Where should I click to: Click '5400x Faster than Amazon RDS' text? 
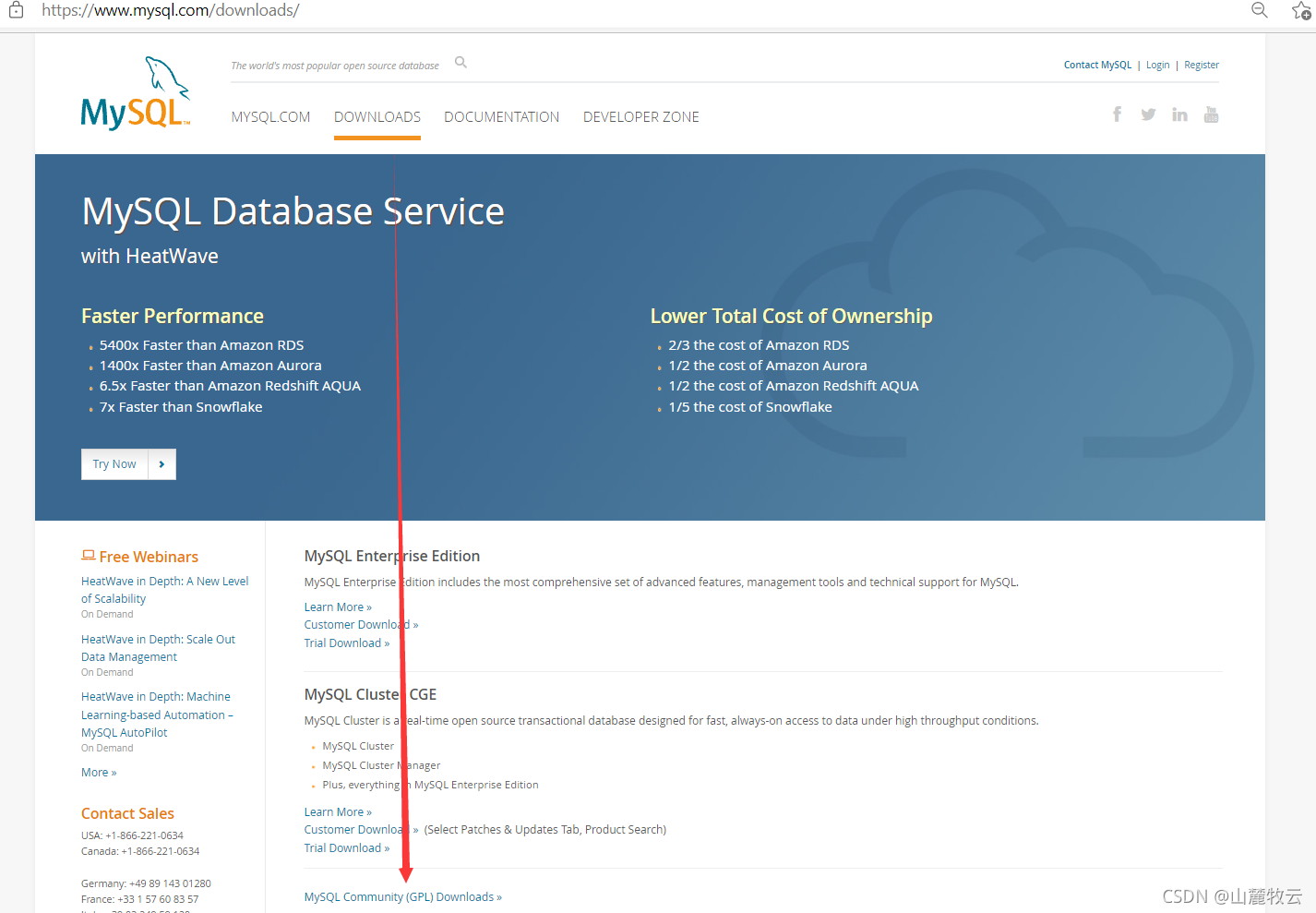point(202,345)
